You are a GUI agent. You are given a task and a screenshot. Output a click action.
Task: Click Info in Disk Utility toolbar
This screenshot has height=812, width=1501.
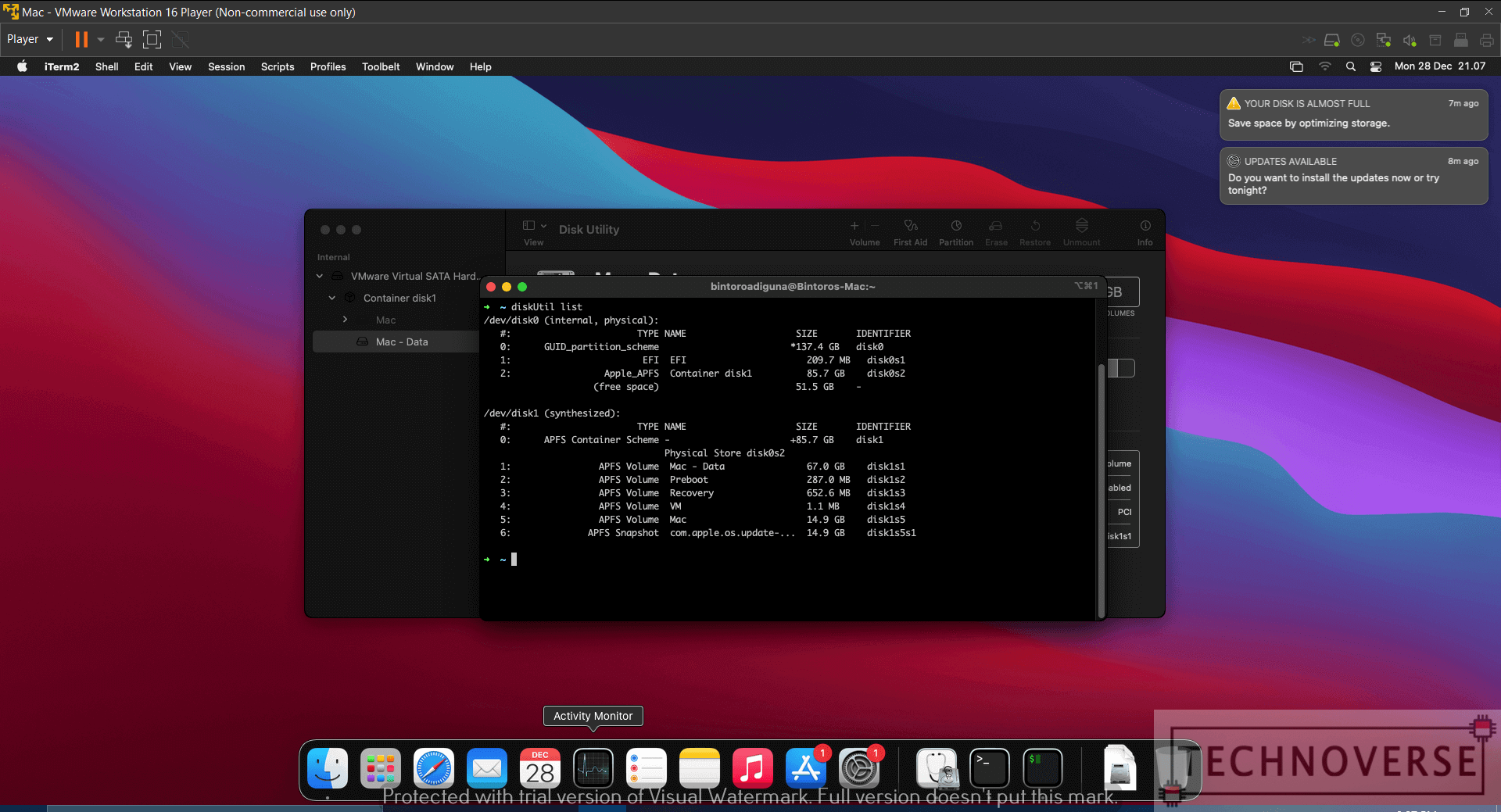tap(1145, 231)
